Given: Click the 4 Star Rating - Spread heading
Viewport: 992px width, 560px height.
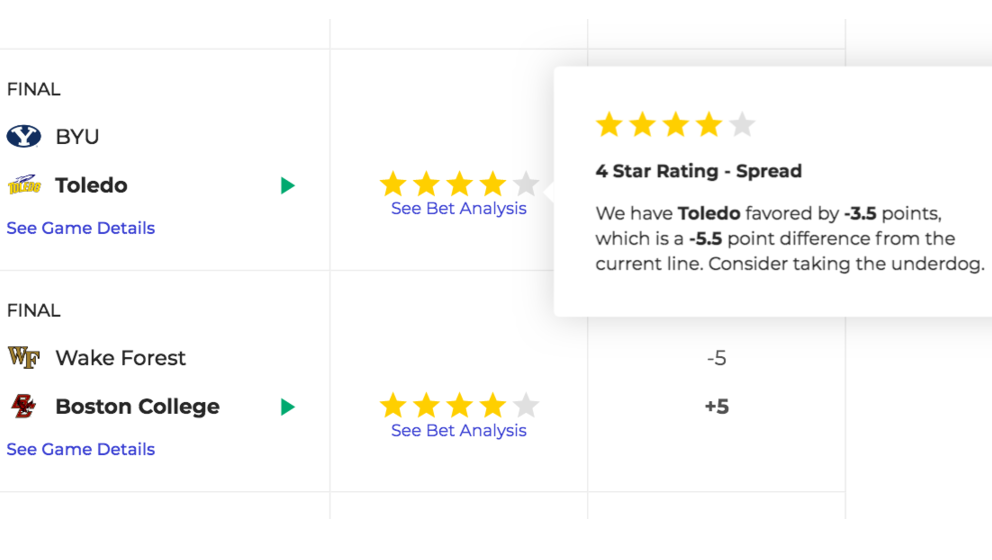Looking at the screenshot, I should pyautogui.click(x=698, y=171).
